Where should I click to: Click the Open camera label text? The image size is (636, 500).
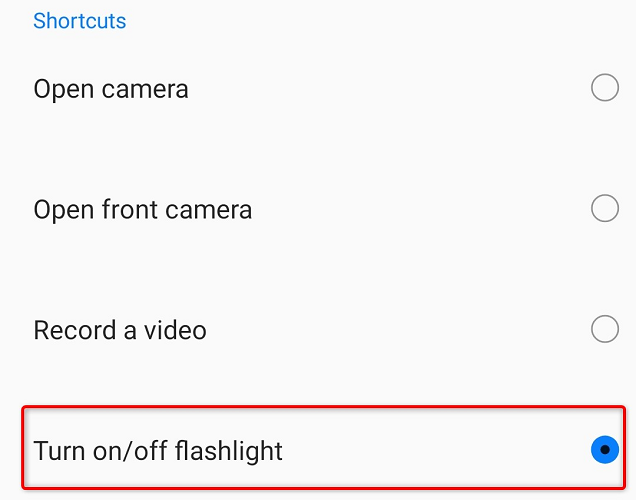(x=111, y=89)
